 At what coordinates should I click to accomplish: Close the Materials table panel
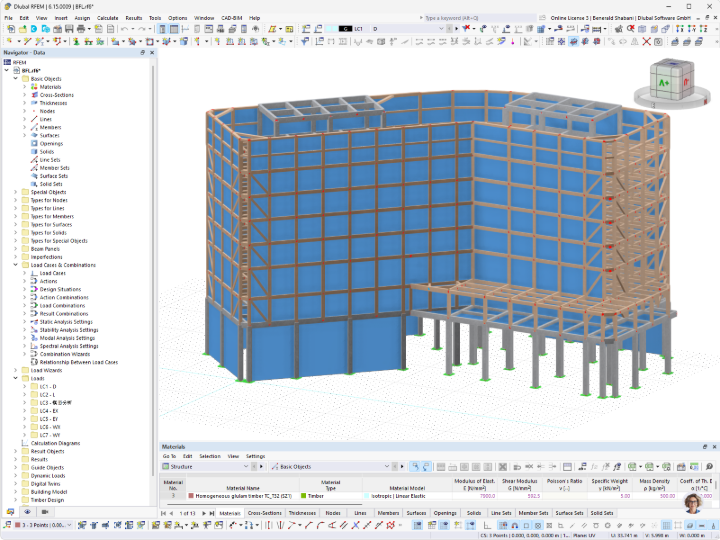714,446
